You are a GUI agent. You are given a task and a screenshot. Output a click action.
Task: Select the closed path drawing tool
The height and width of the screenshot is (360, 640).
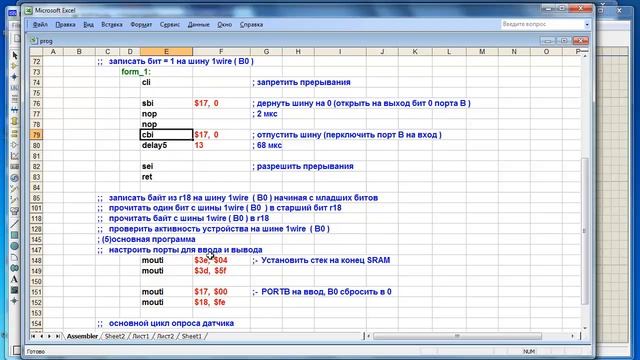click(15, 268)
